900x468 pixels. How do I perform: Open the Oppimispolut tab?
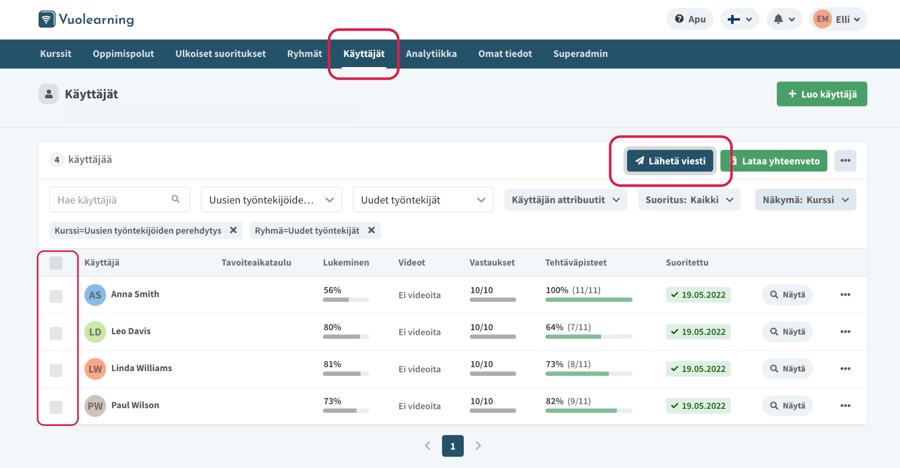(x=123, y=54)
